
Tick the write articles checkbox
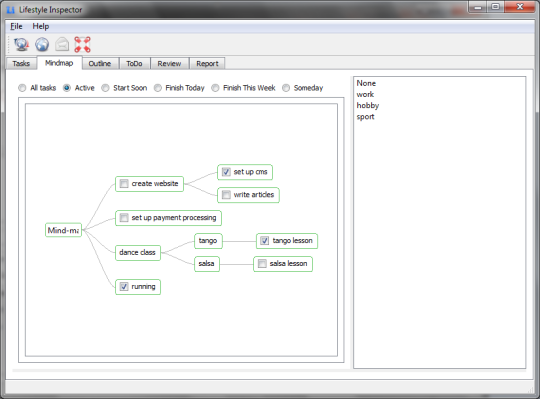coord(226,195)
